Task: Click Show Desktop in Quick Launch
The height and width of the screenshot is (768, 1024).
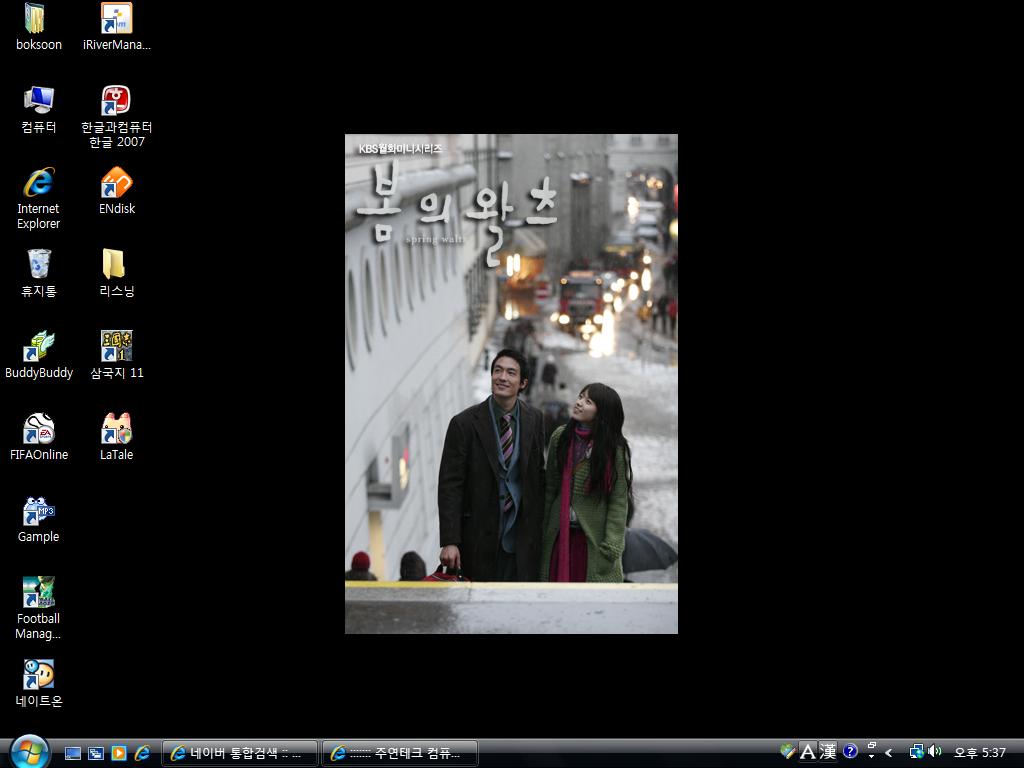Action: (72, 753)
